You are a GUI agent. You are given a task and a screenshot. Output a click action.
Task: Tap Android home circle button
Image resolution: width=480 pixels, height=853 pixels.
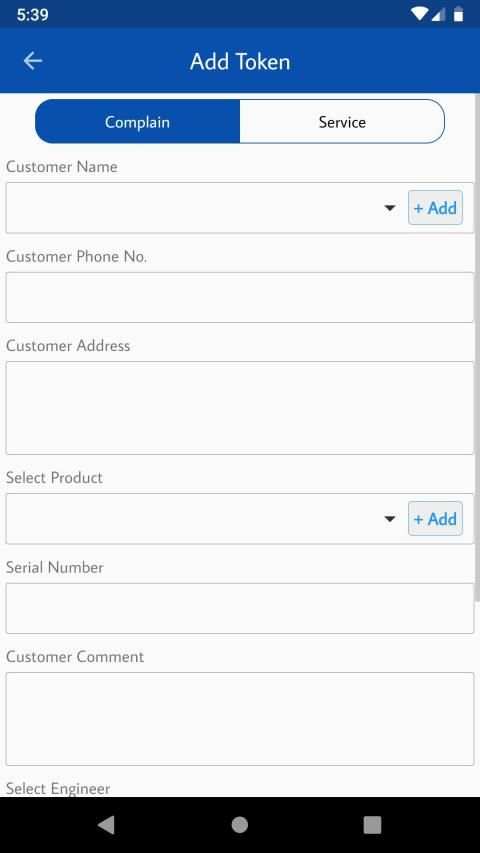tap(239, 825)
